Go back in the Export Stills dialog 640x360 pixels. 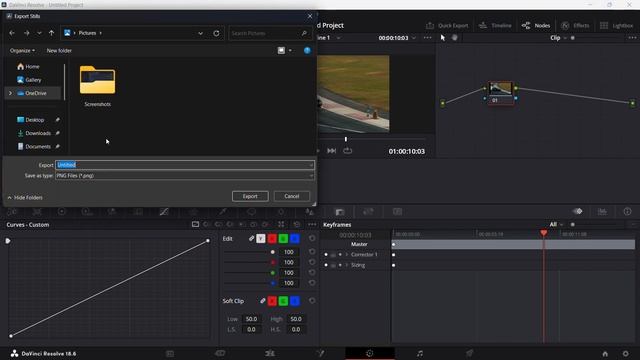tap(12, 33)
